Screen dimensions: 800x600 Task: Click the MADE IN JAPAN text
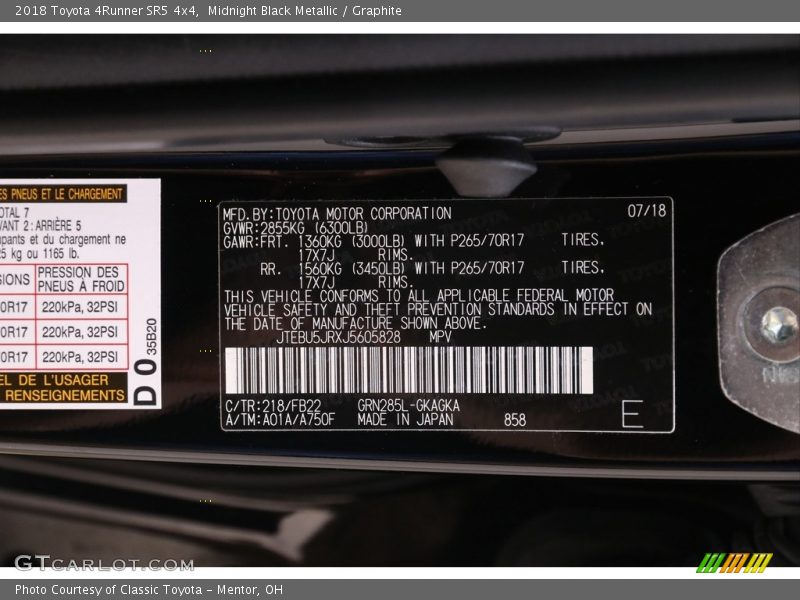pos(405,419)
